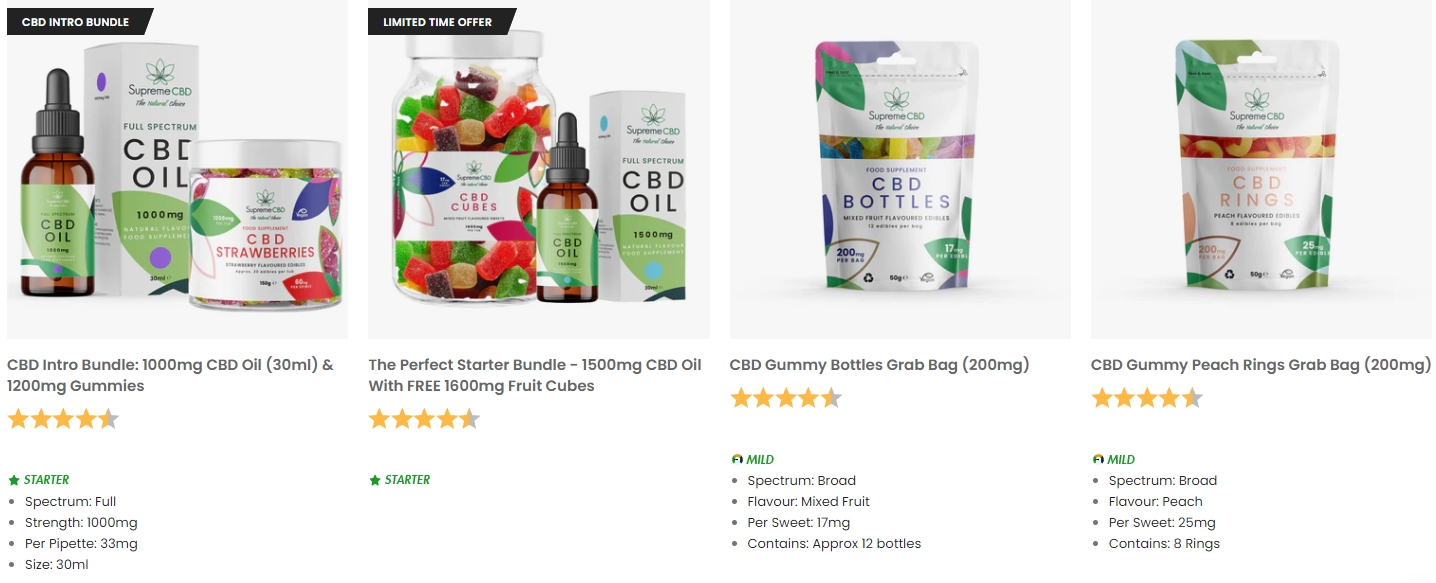Click the MILD icon under Peach Rings Grab Bag
The image size is (1436, 583).
point(1098,459)
